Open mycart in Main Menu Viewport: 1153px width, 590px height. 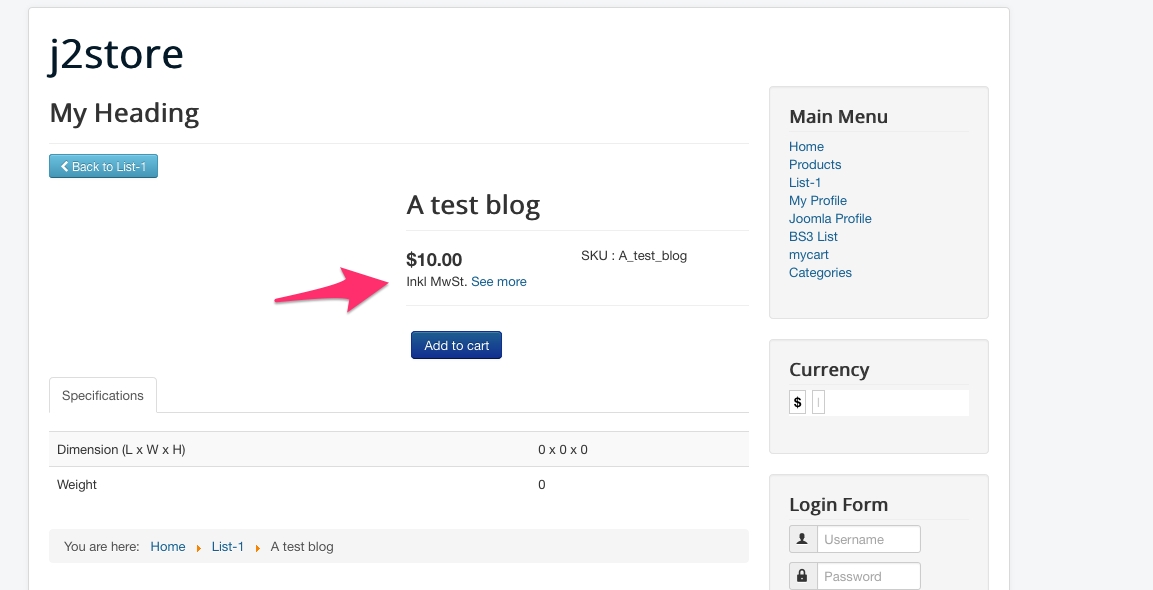pos(809,255)
